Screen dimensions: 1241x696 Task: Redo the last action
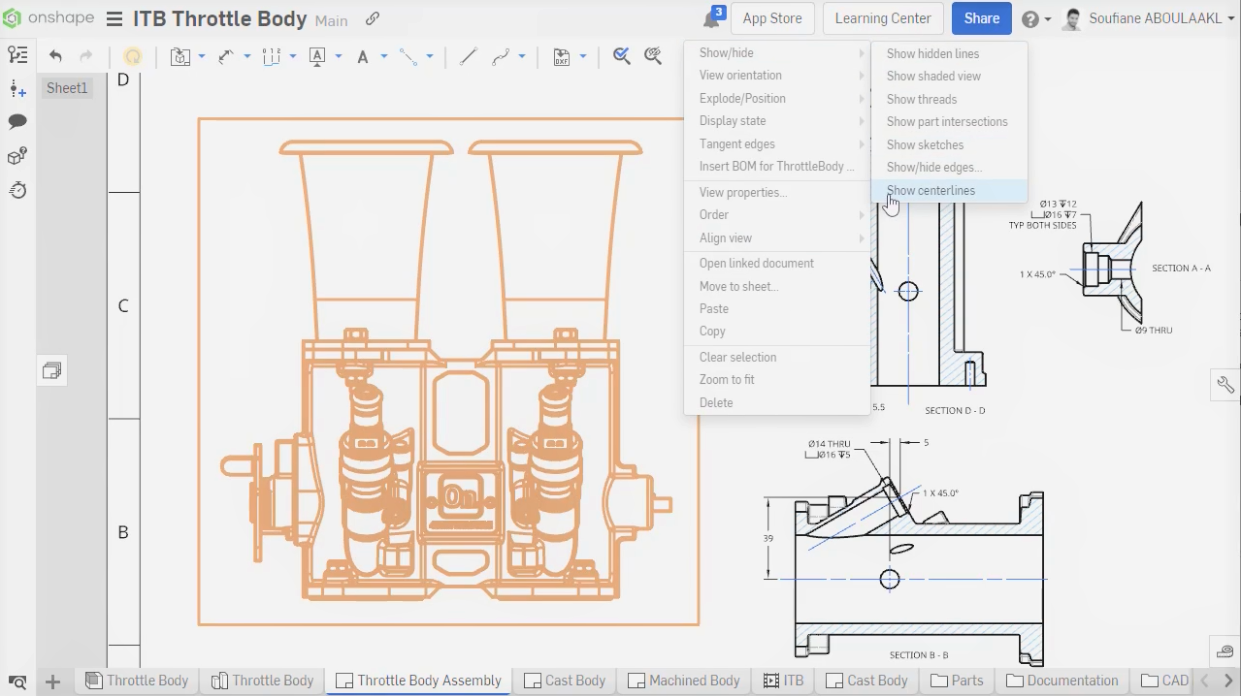click(x=86, y=57)
